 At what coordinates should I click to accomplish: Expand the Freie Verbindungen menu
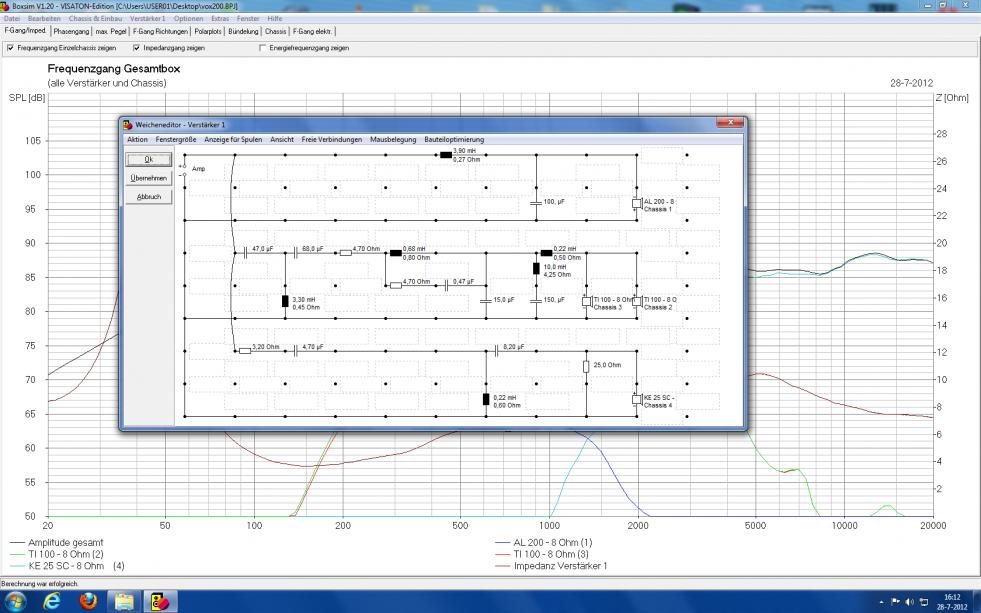tap(332, 139)
